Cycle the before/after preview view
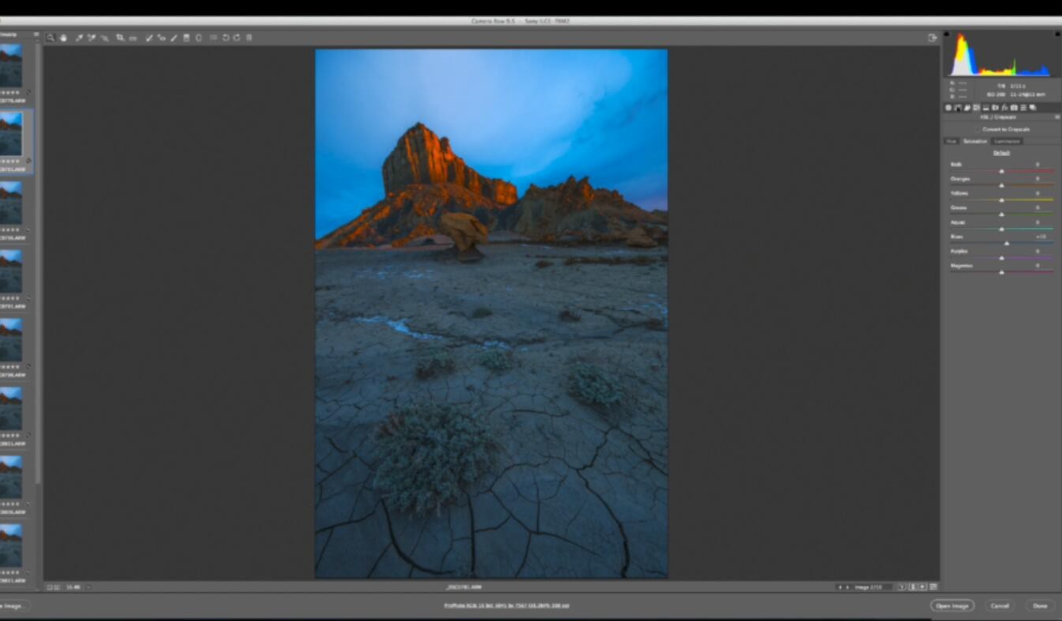Viewport: 1062px width, 621px height. pos(901,587)
